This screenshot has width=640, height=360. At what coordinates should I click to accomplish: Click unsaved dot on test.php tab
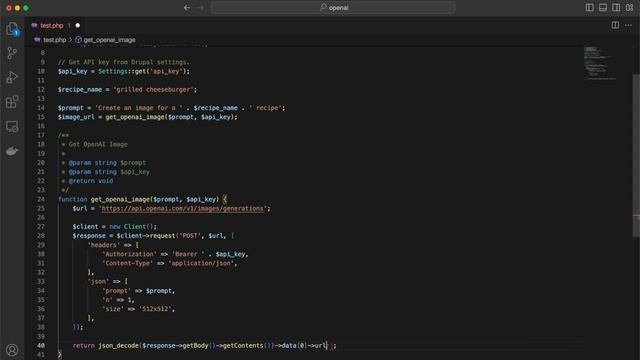pyautogui.click(x=78, y=25)
